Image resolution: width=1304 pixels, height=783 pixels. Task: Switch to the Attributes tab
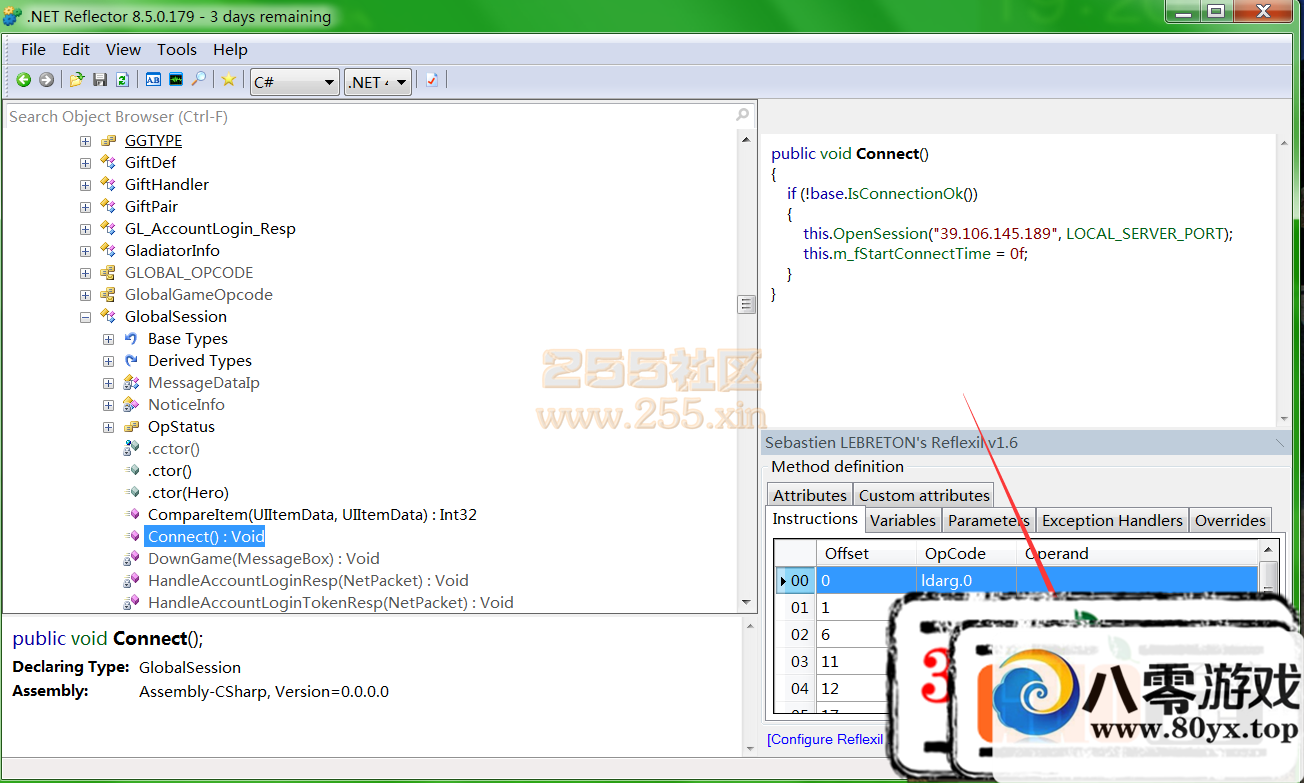pyautogui.click(x=810, y=495)
